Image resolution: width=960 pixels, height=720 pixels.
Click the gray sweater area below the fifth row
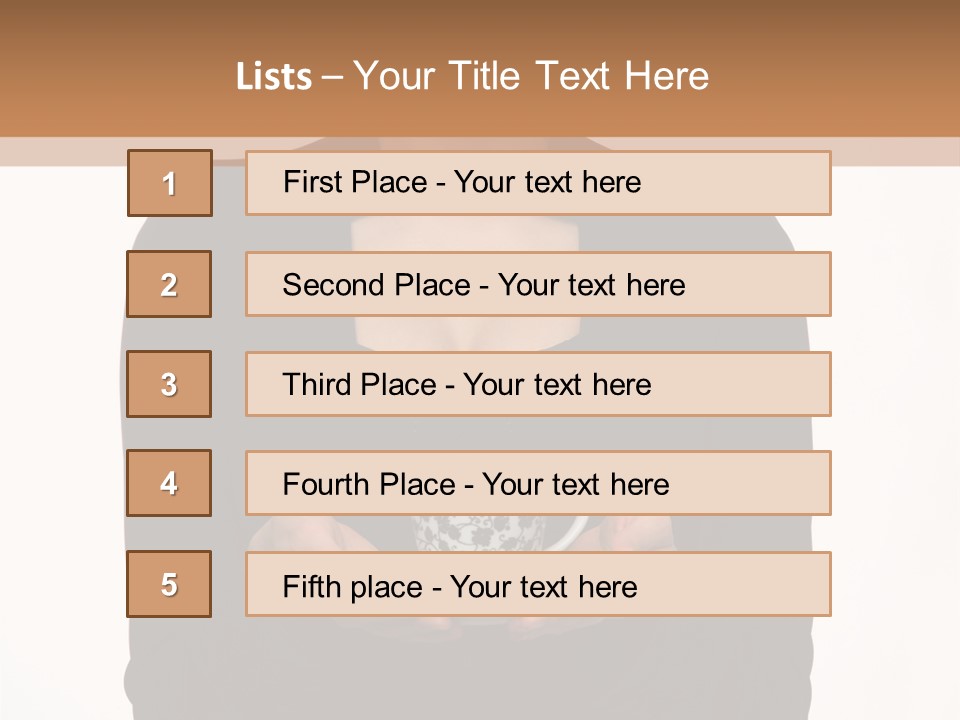(480, 670)
